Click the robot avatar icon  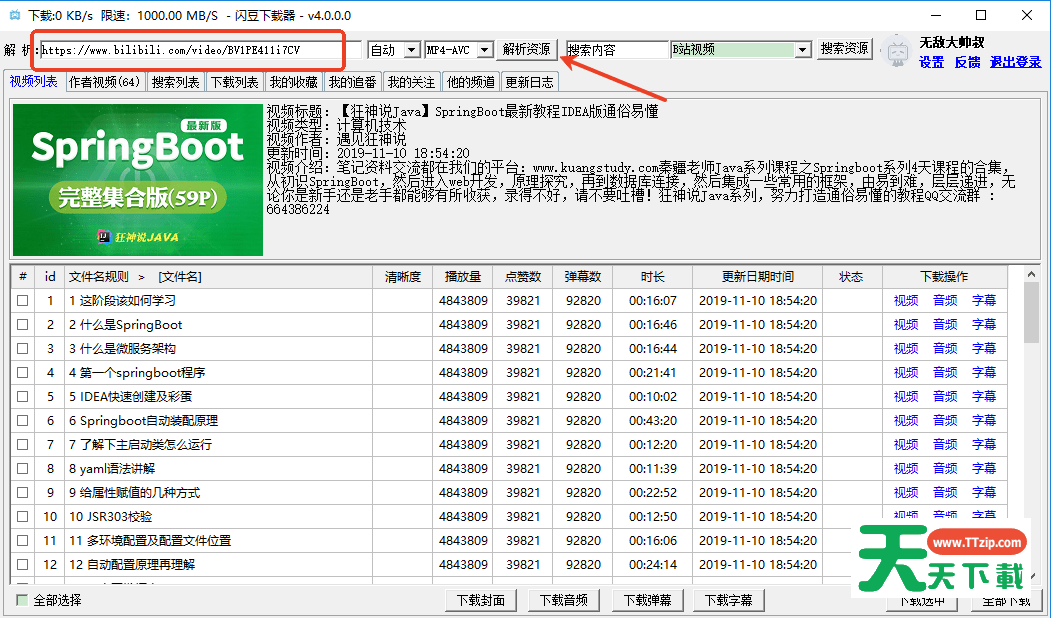(896, 51)
